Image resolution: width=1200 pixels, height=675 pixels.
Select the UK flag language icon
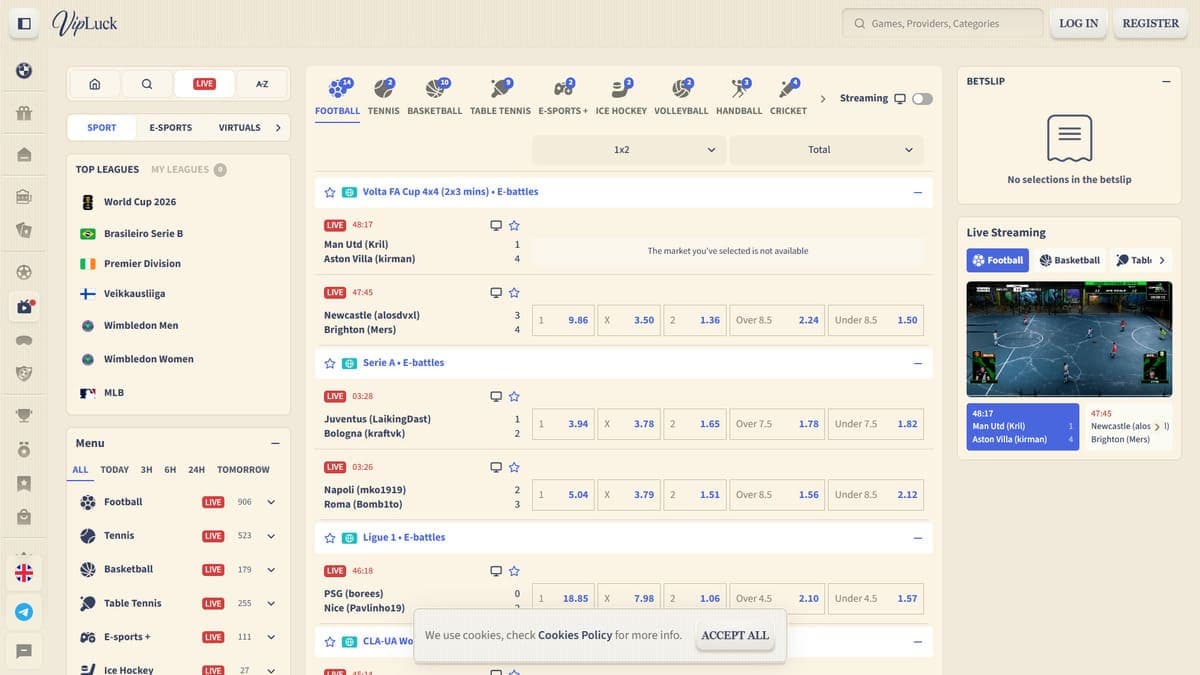coord(24,572)
